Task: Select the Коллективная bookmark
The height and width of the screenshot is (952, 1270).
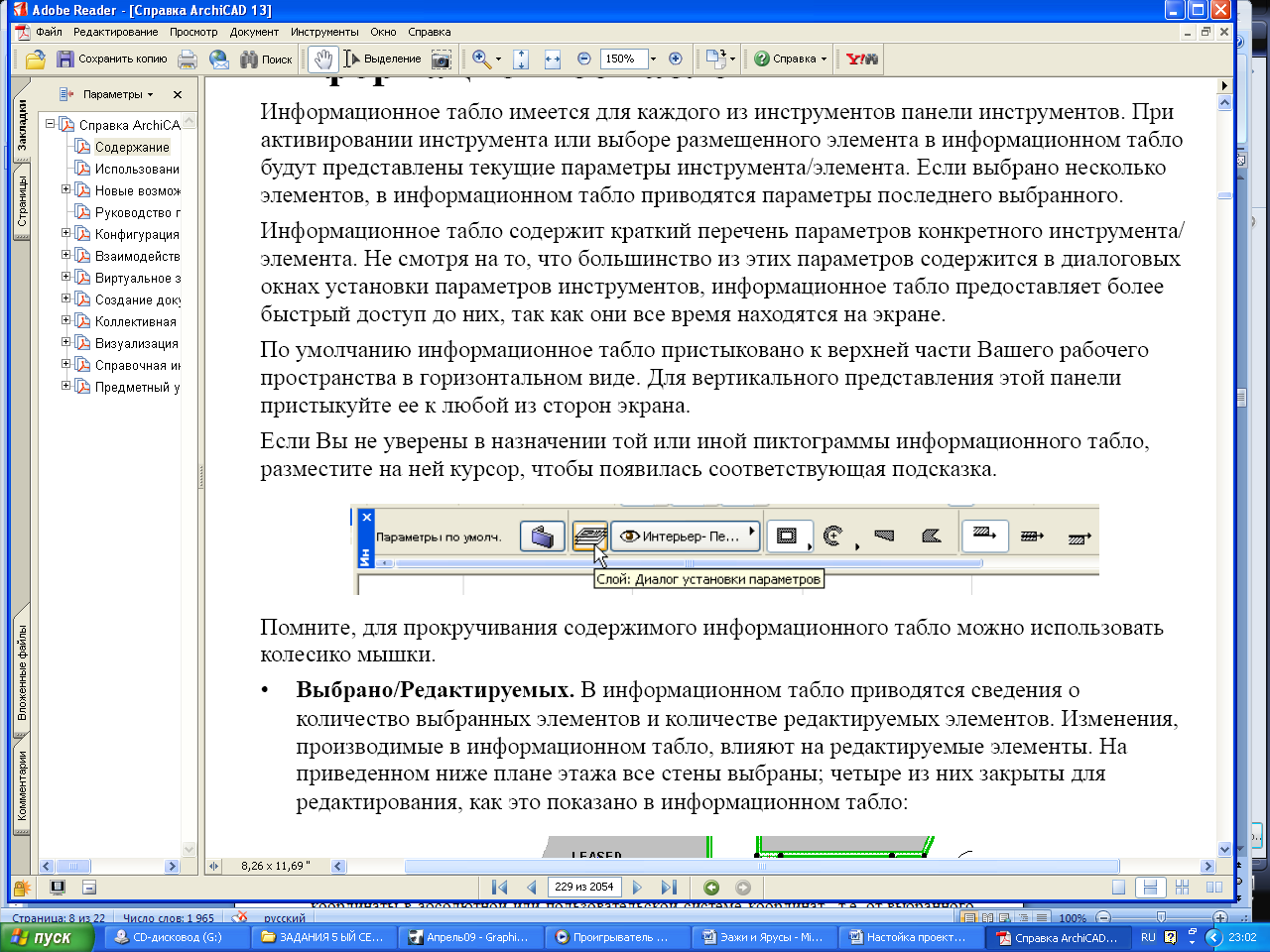Action: (x=136, y=321)
